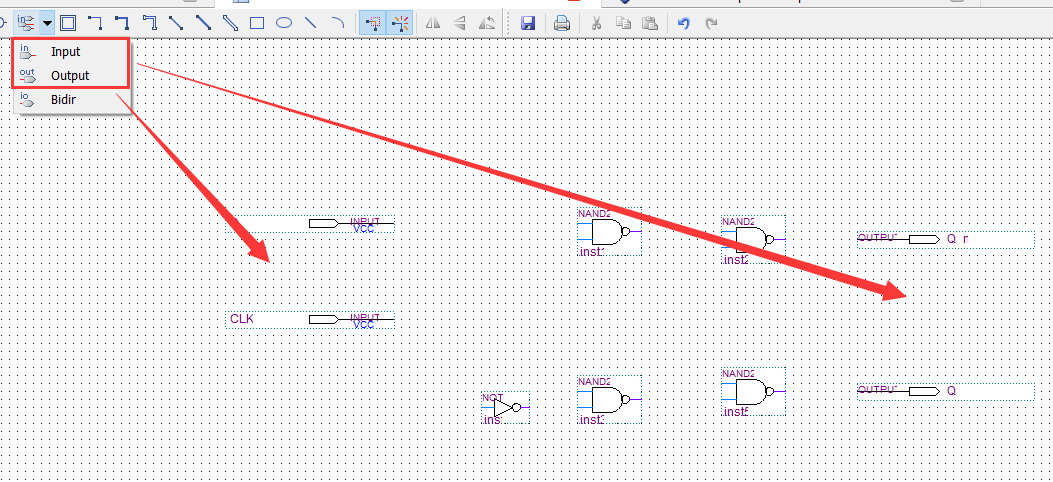Select the lower Q output pin
Screen dimensions: 1053x482
(x=946, y=391)
